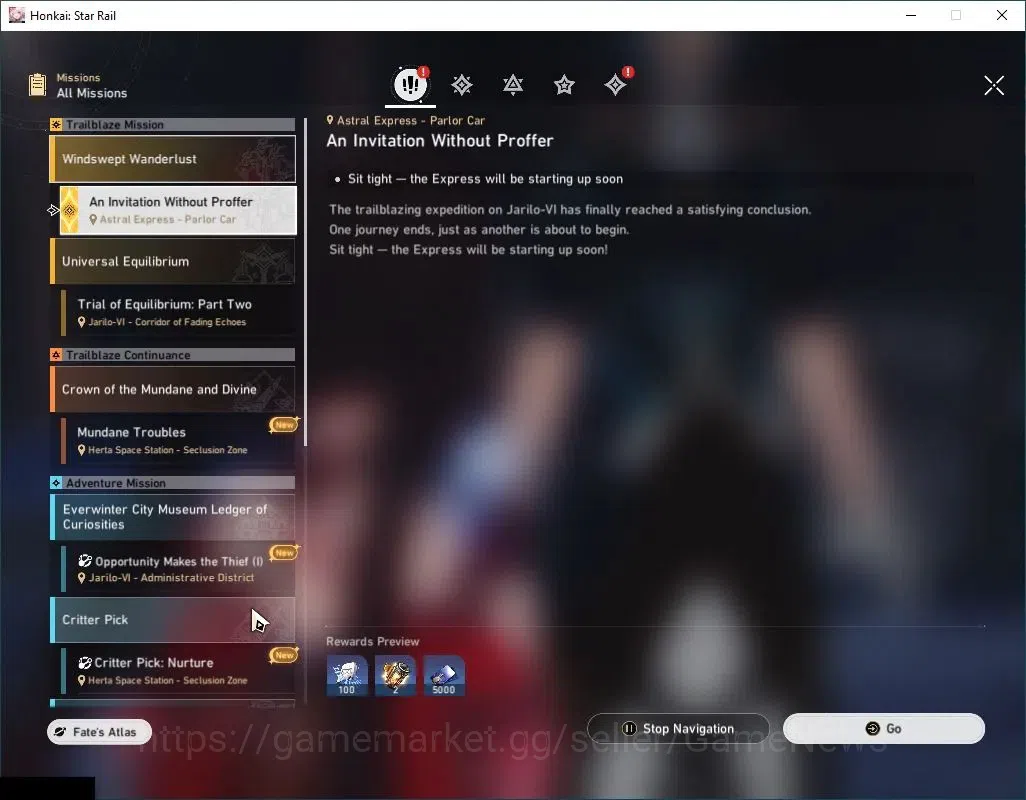Click the Trailblaze Mission section header
This screenshot has height=800, width=1026.
(x=173, y=124)
